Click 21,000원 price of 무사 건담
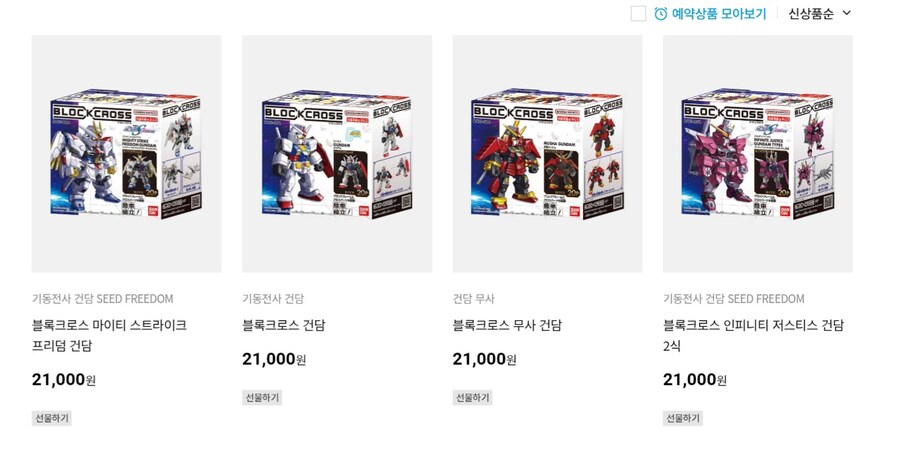900x452 pixels. 484,360
